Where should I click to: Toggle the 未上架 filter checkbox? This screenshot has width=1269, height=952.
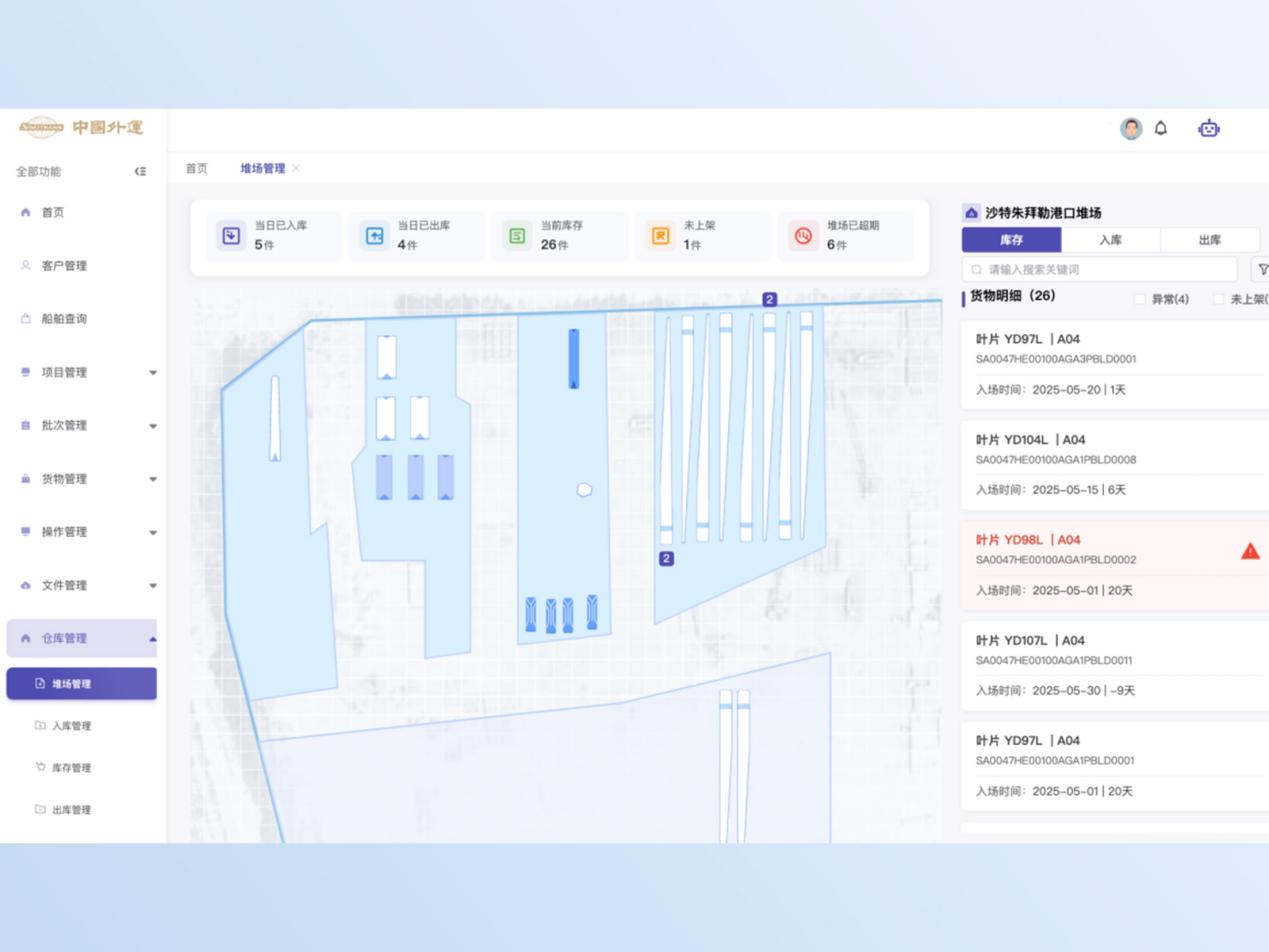(x=1218, y=299)
